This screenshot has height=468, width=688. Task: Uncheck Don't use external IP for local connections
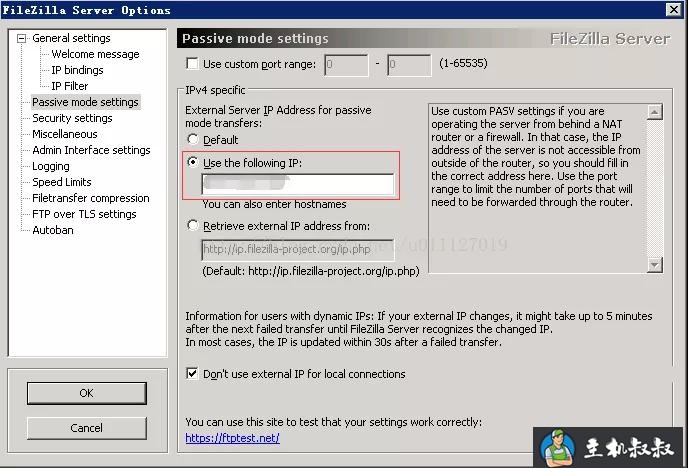(192, 373)
